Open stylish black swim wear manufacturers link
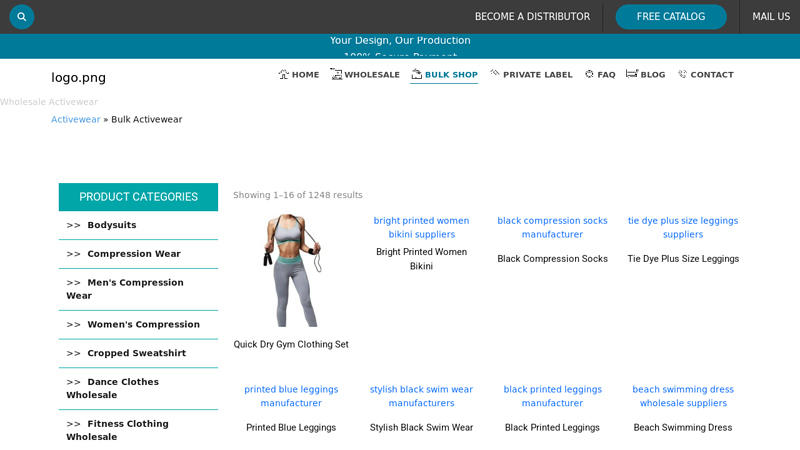800x450 pixels. tap(421, 396)
